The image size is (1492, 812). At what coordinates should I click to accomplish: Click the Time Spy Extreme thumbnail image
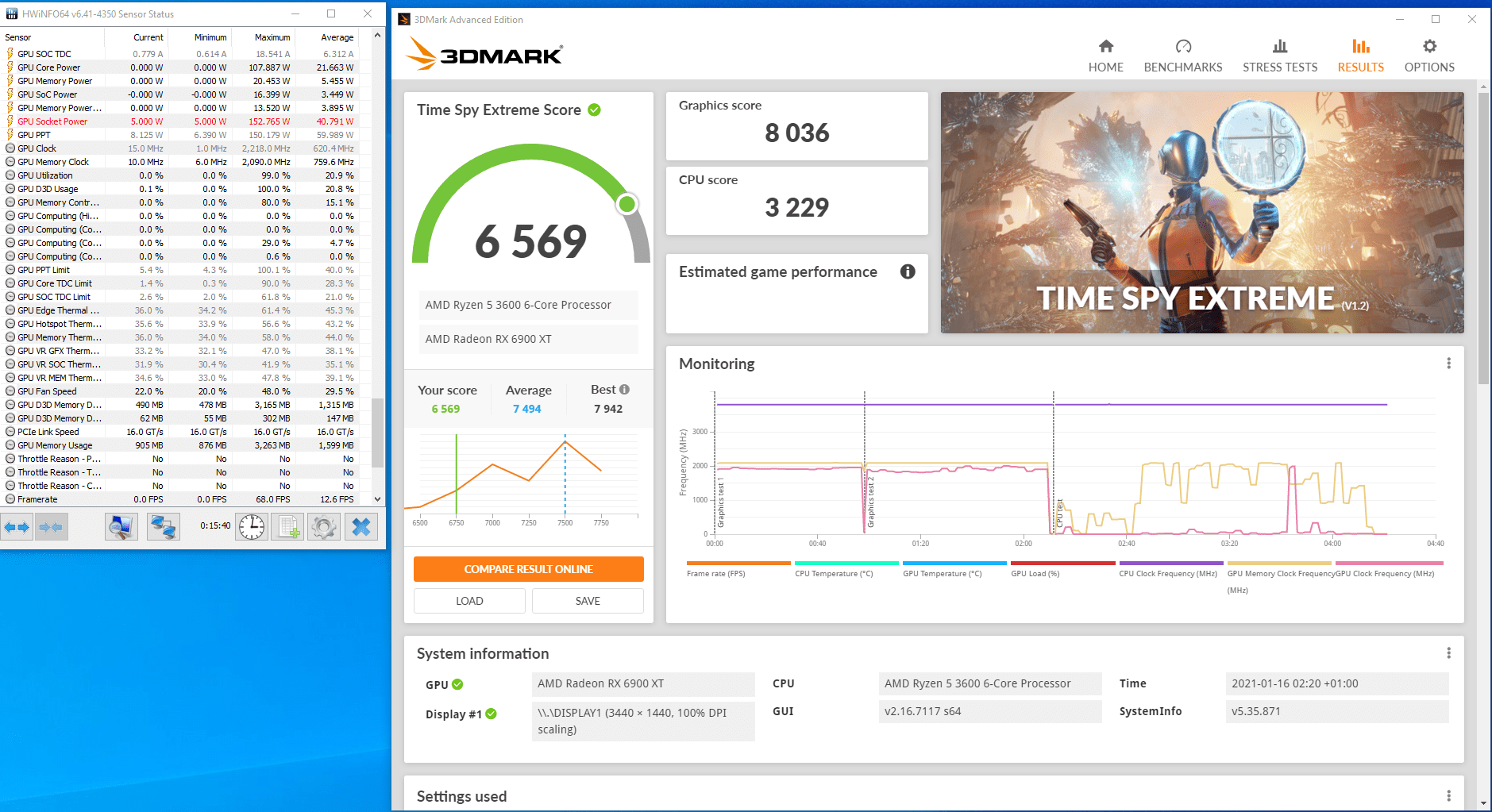pos(1202,213)
